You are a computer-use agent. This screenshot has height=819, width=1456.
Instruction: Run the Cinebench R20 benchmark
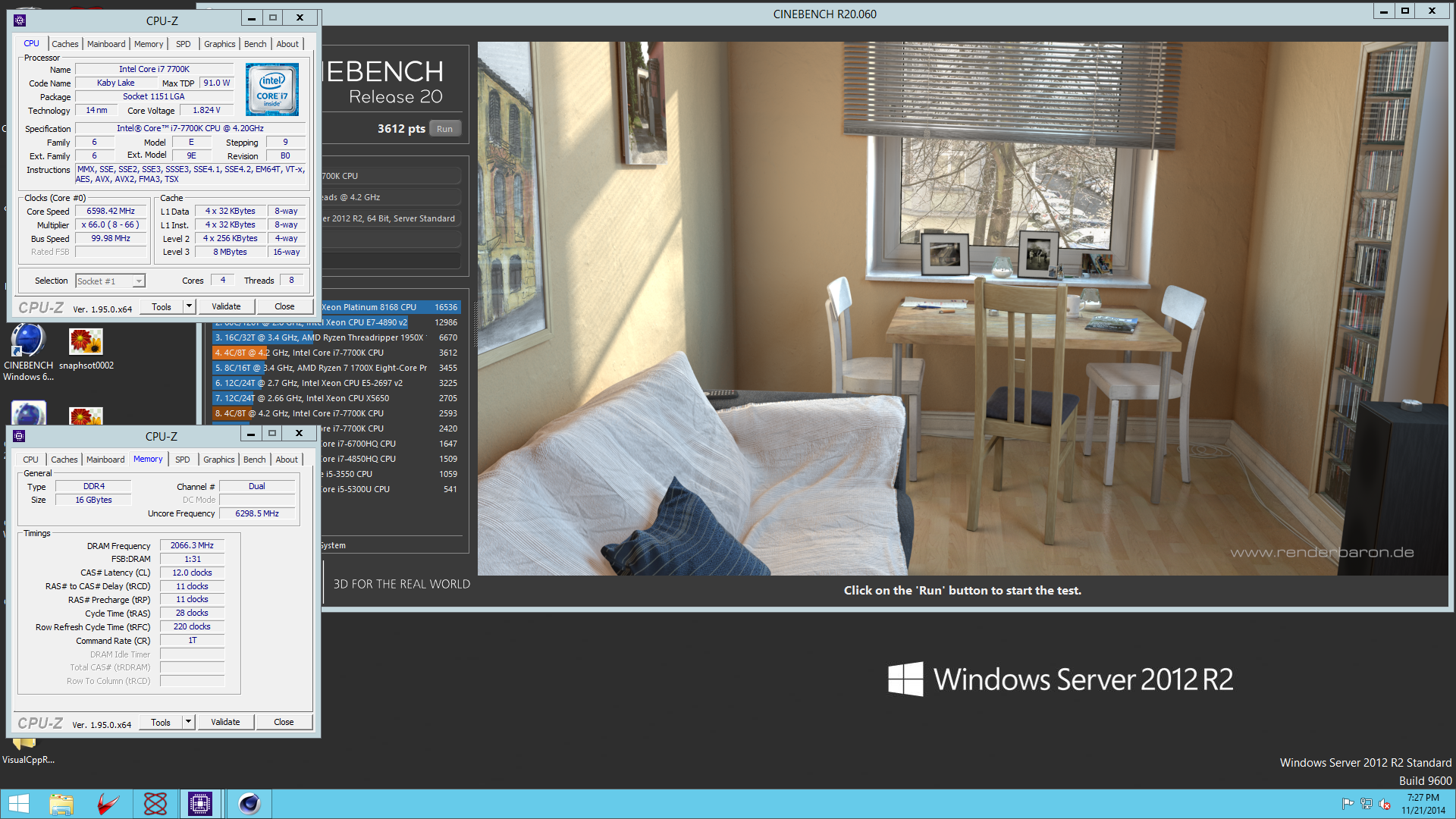pyautogui.click(x=445, y=129)
